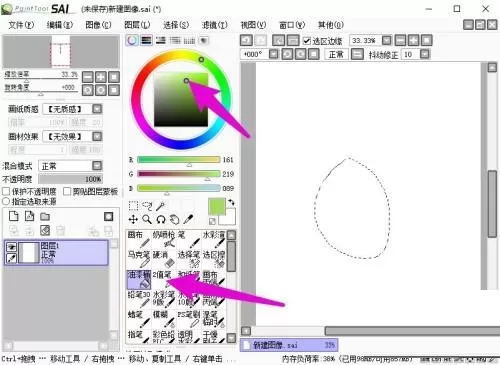Viewport: 500px width, 365px height.
Task: Choose the PS笔刷 brush preset
Action: [189, 319]
